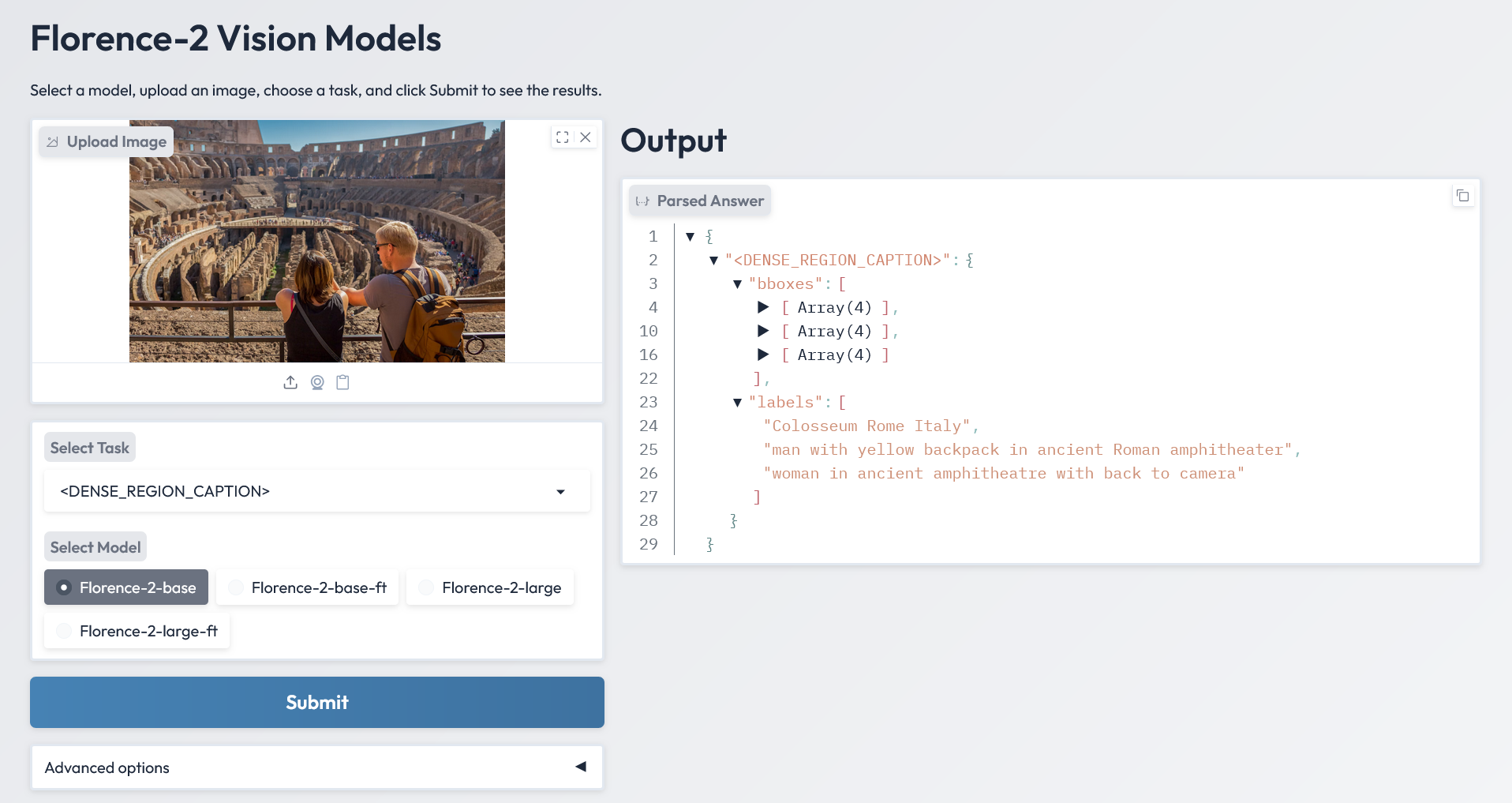1512x803 pixels.
Task: Collapse the "labels" array node
Action: [737, 403]
